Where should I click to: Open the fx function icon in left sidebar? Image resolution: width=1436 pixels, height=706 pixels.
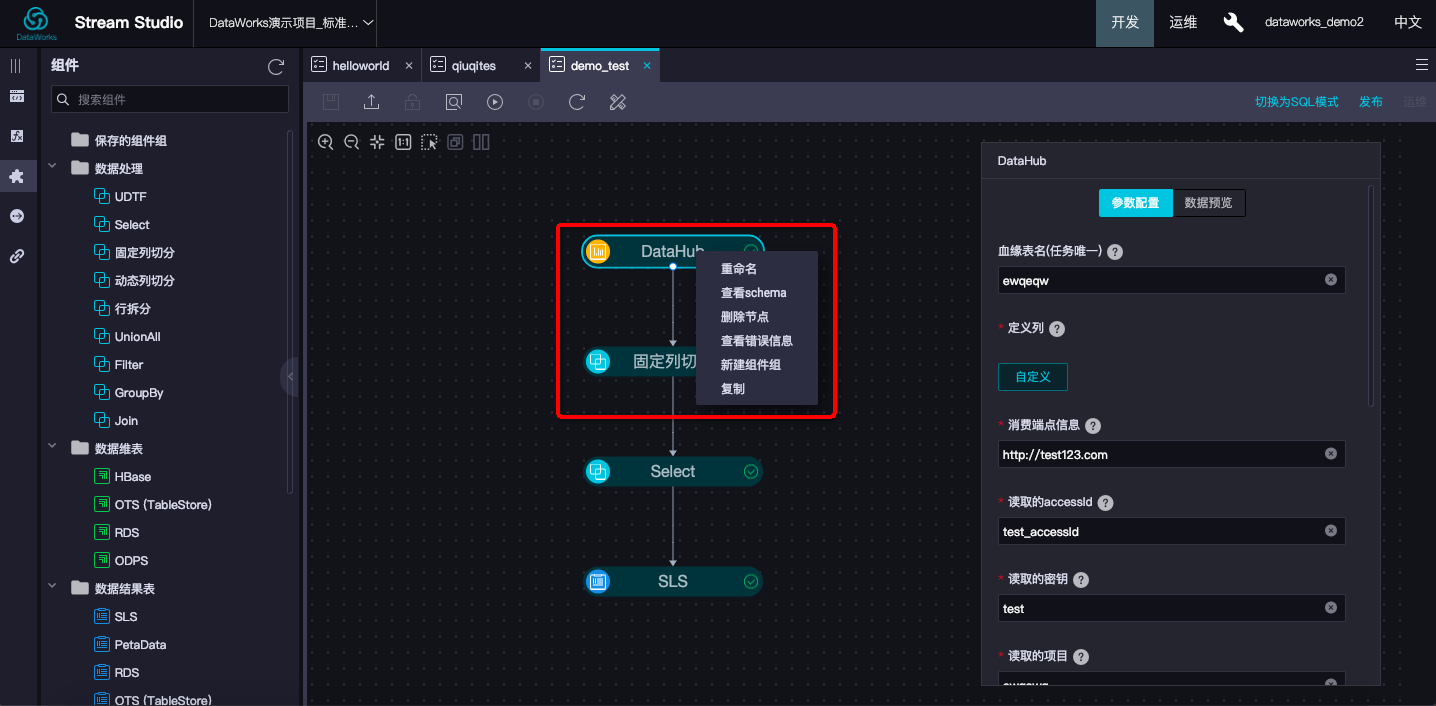click(x=16, y=136)
